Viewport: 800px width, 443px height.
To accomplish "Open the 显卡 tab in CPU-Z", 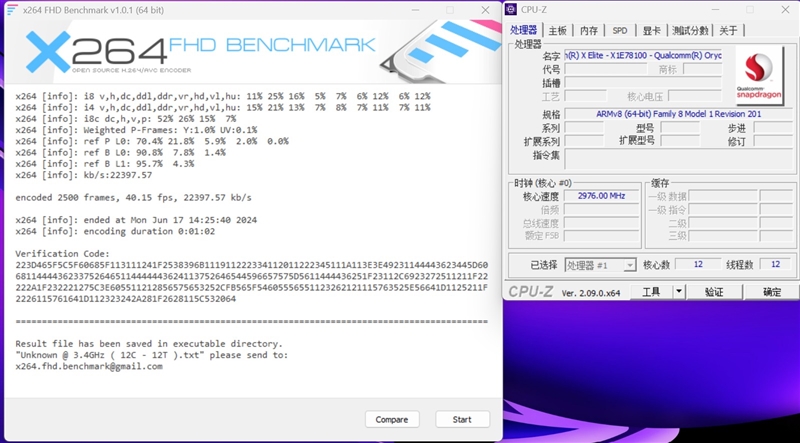I will pos(652,31).
